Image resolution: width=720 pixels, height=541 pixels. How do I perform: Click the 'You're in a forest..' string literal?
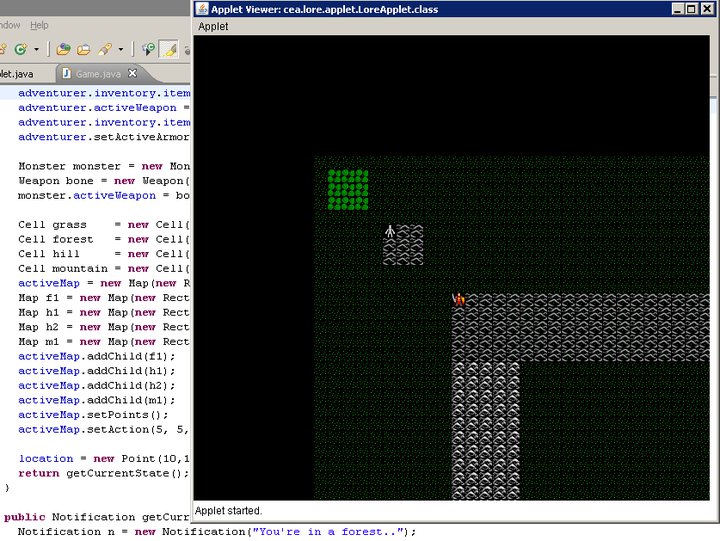click(x=328, y=532)
